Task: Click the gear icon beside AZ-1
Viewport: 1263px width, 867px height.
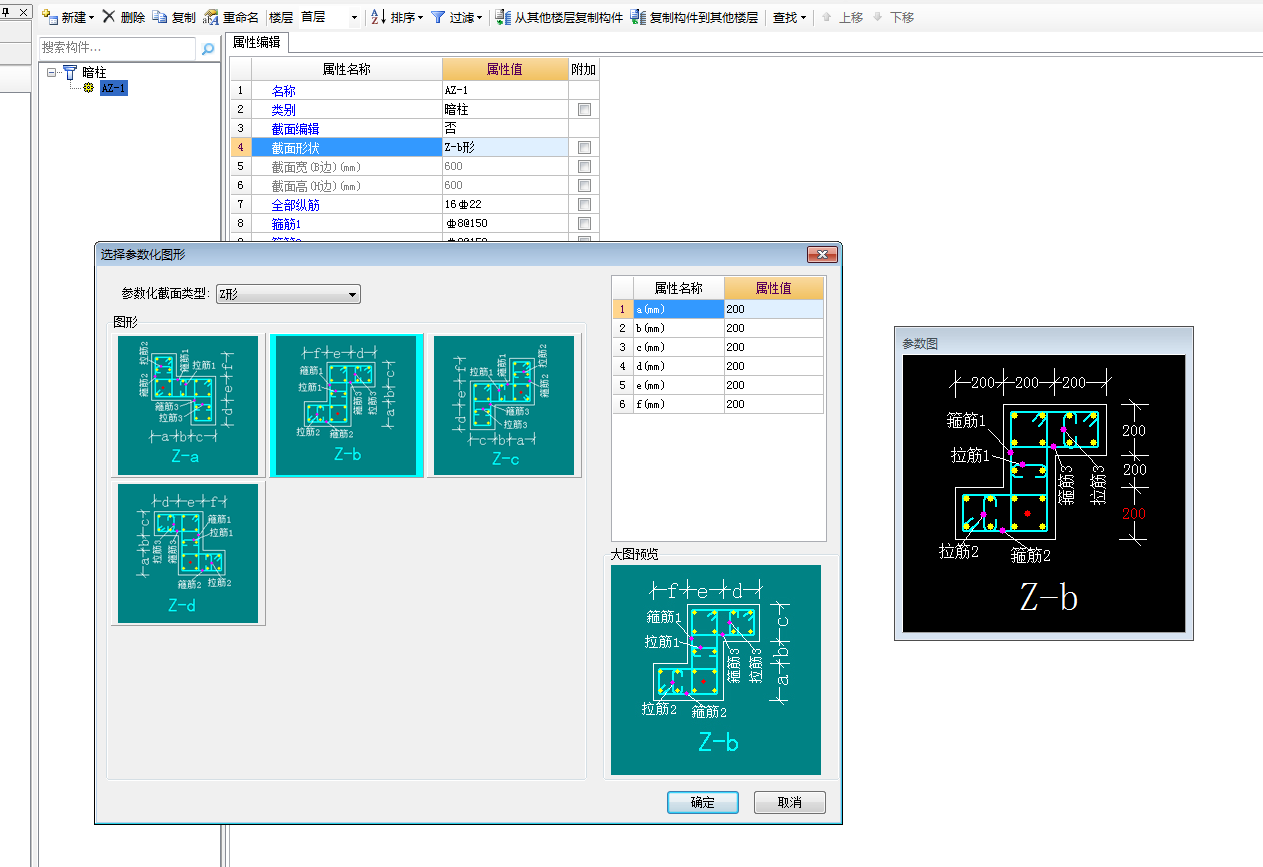Action: point(89,88)
